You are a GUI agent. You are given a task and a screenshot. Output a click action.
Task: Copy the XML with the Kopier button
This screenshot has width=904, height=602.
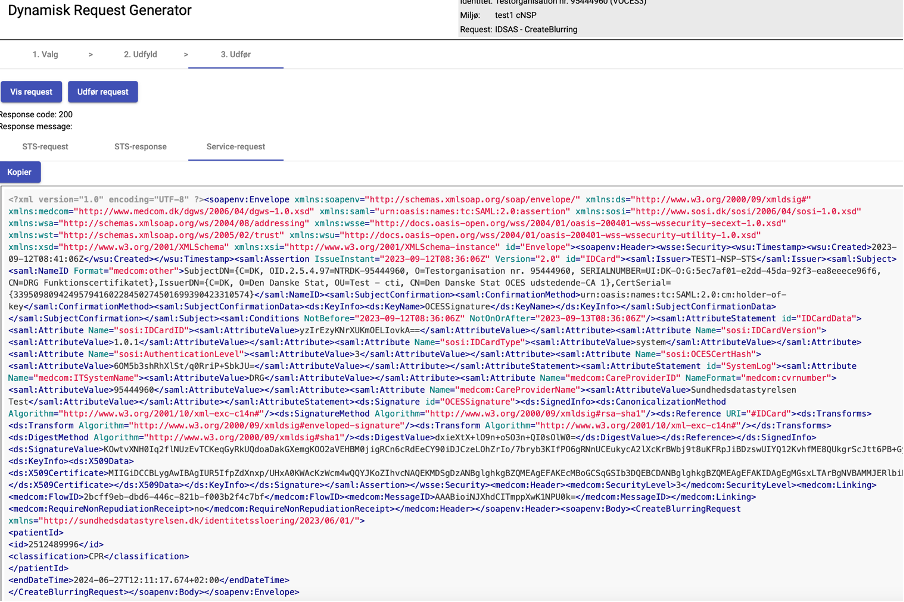[x=20, y=173]
